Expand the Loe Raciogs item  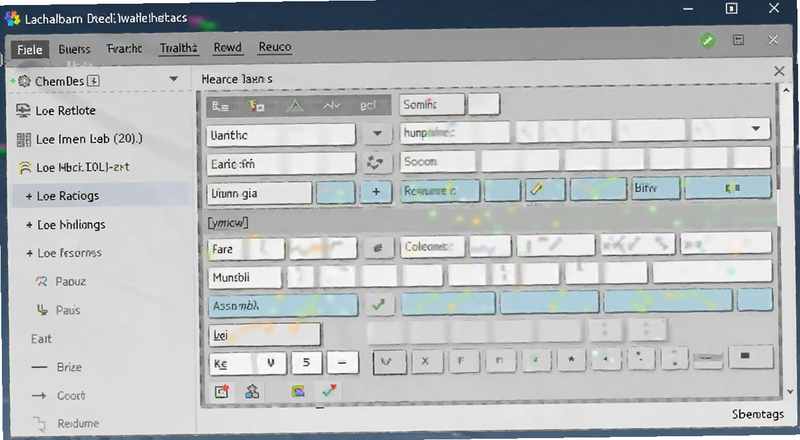pyautogui.click(x=29, y=196)
